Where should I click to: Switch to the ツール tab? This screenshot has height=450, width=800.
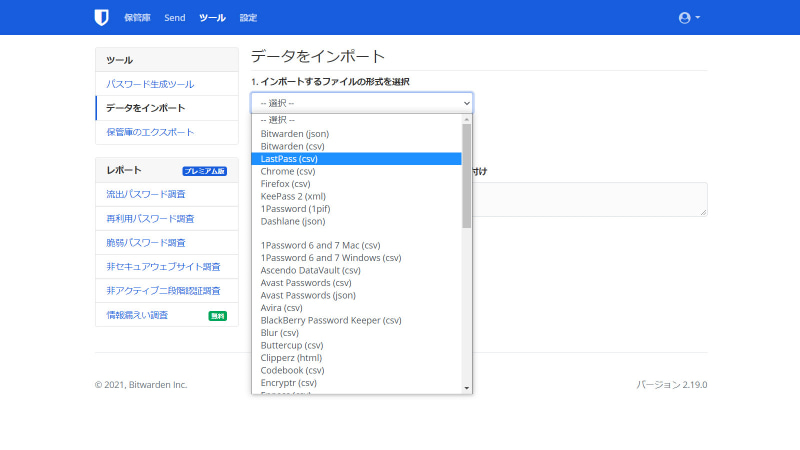tap(212, 18)
